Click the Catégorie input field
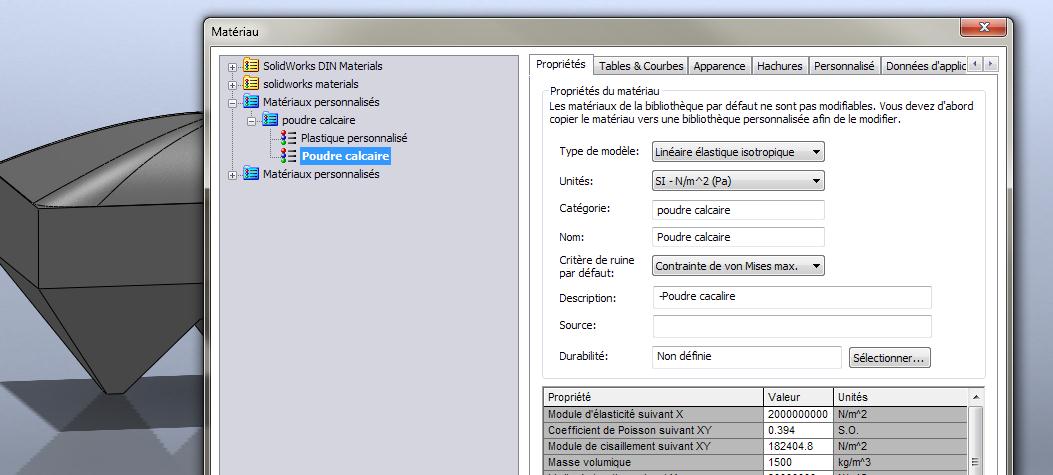This screenshot has width=1053, height=475. [x=738, y=210]
